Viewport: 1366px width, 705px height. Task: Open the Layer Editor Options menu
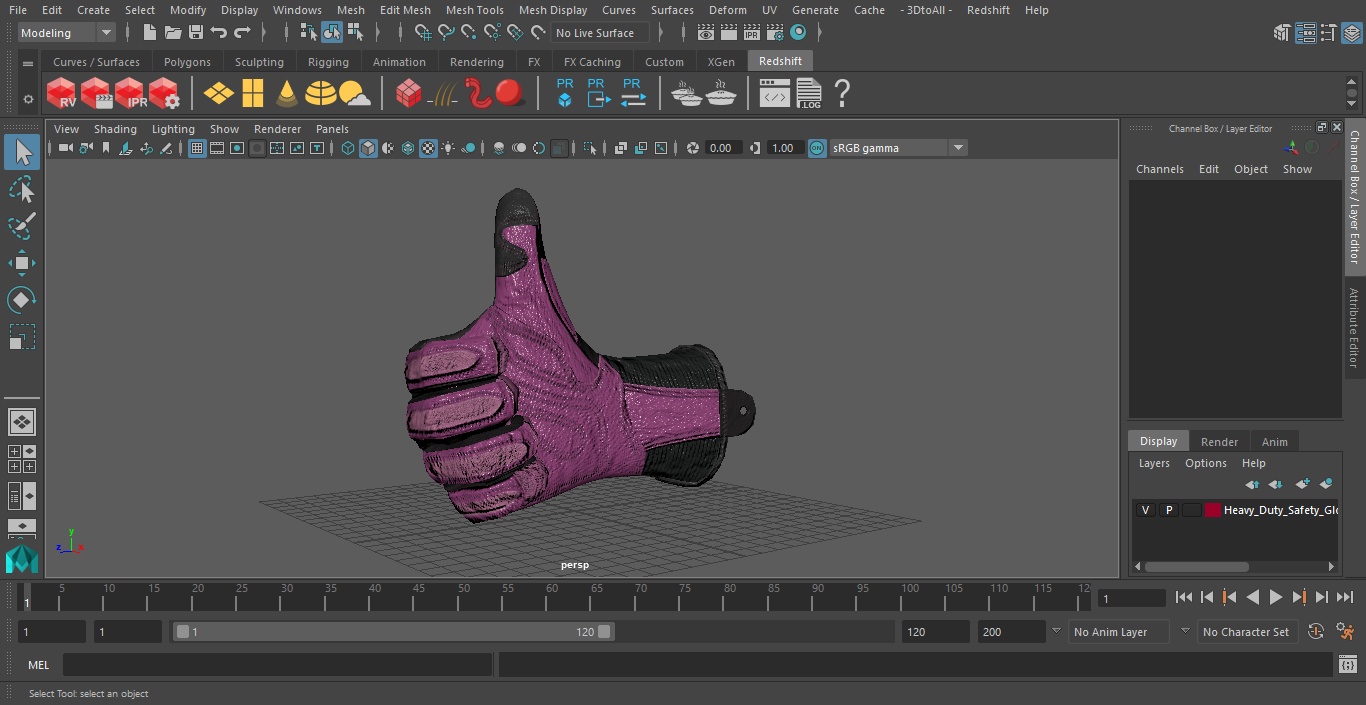coord(1205,463)
